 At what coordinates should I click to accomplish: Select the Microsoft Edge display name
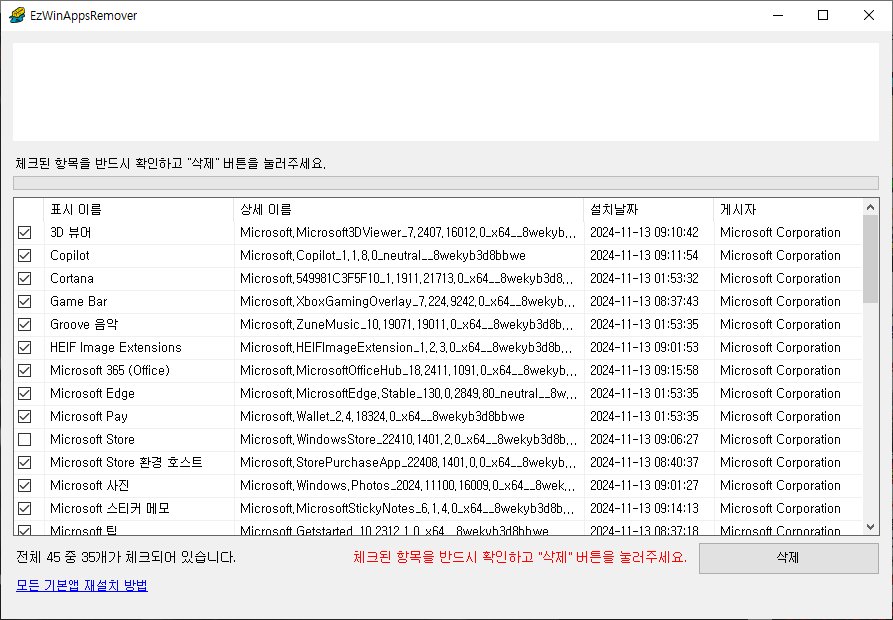[92, 393]
